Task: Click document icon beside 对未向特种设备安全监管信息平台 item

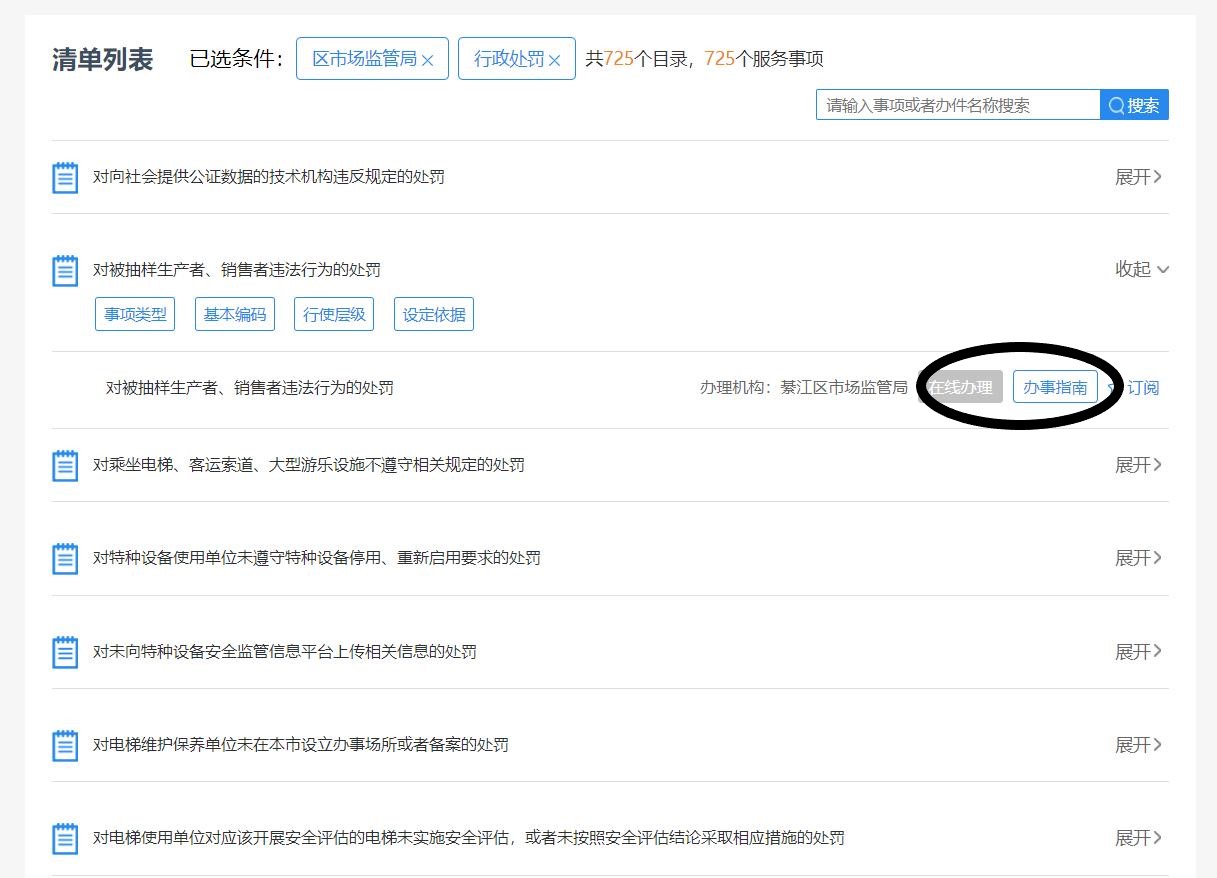Action: [x=65, y=652]
